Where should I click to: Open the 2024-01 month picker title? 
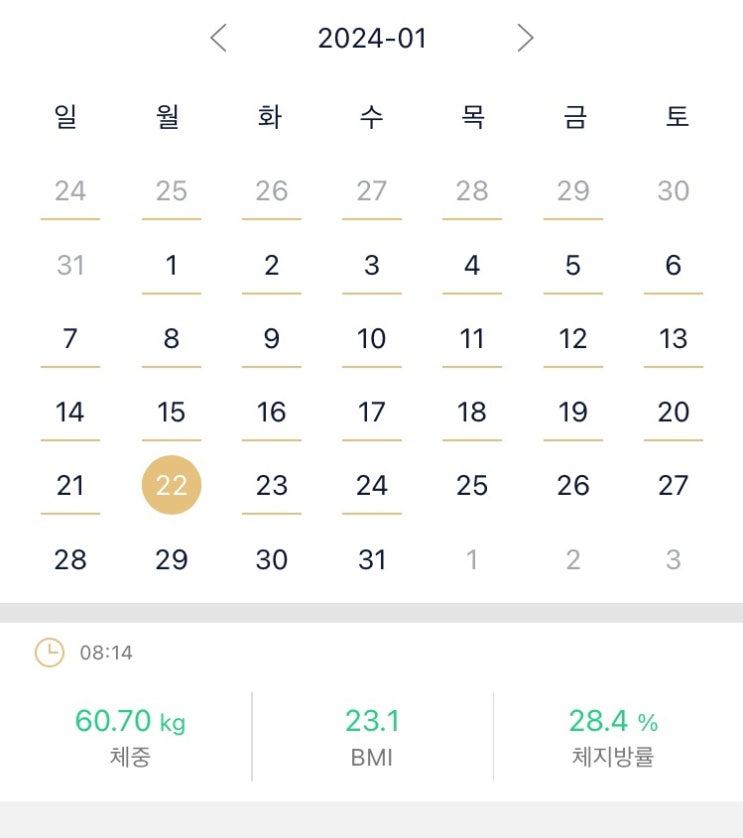tap(372, 39)
